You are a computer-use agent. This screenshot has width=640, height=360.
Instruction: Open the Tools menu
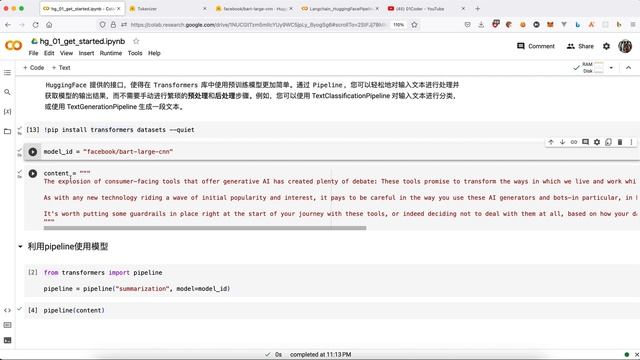pyautogui.click(x=135, y=53)
